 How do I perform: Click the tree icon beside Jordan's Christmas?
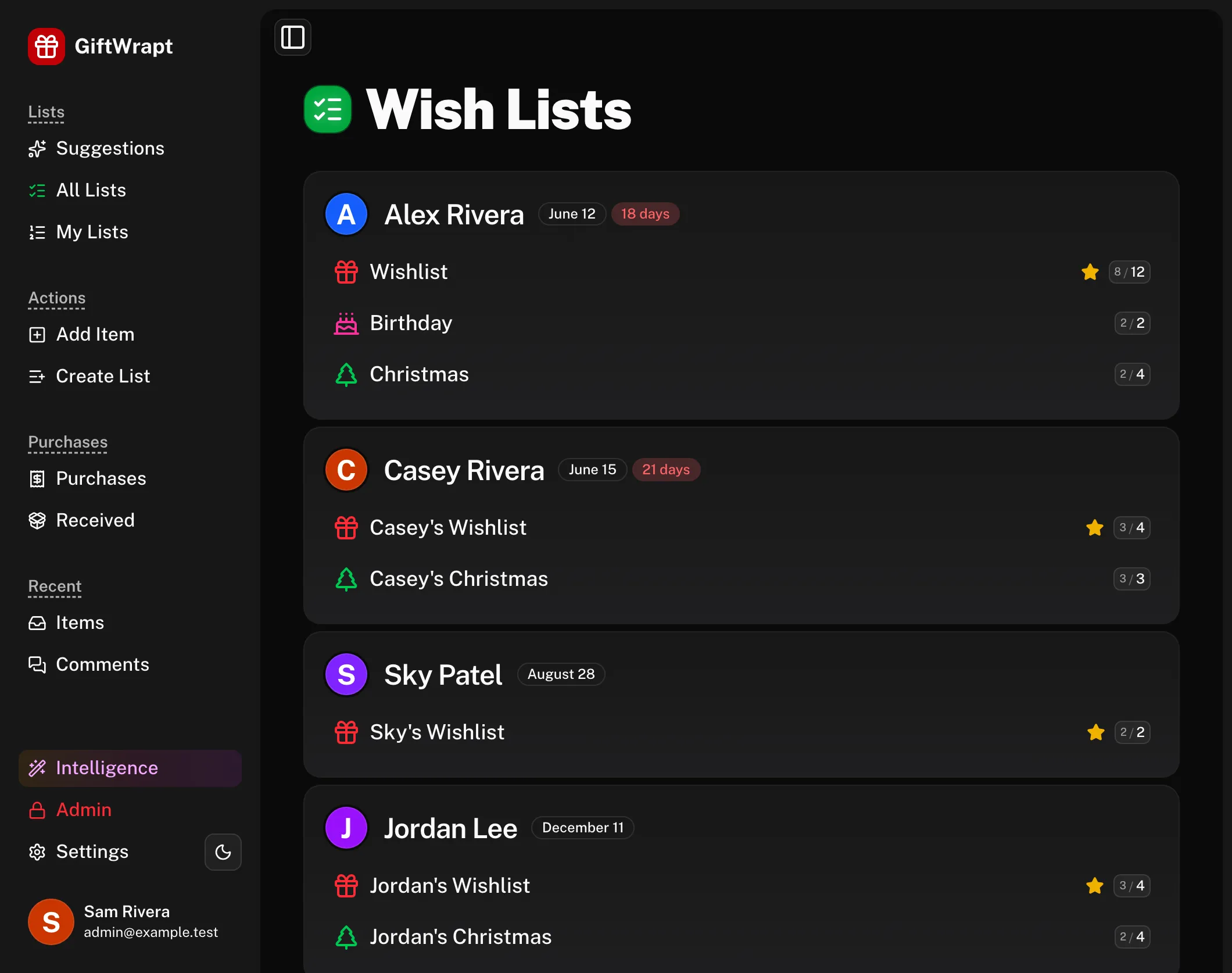pos(346,937)
